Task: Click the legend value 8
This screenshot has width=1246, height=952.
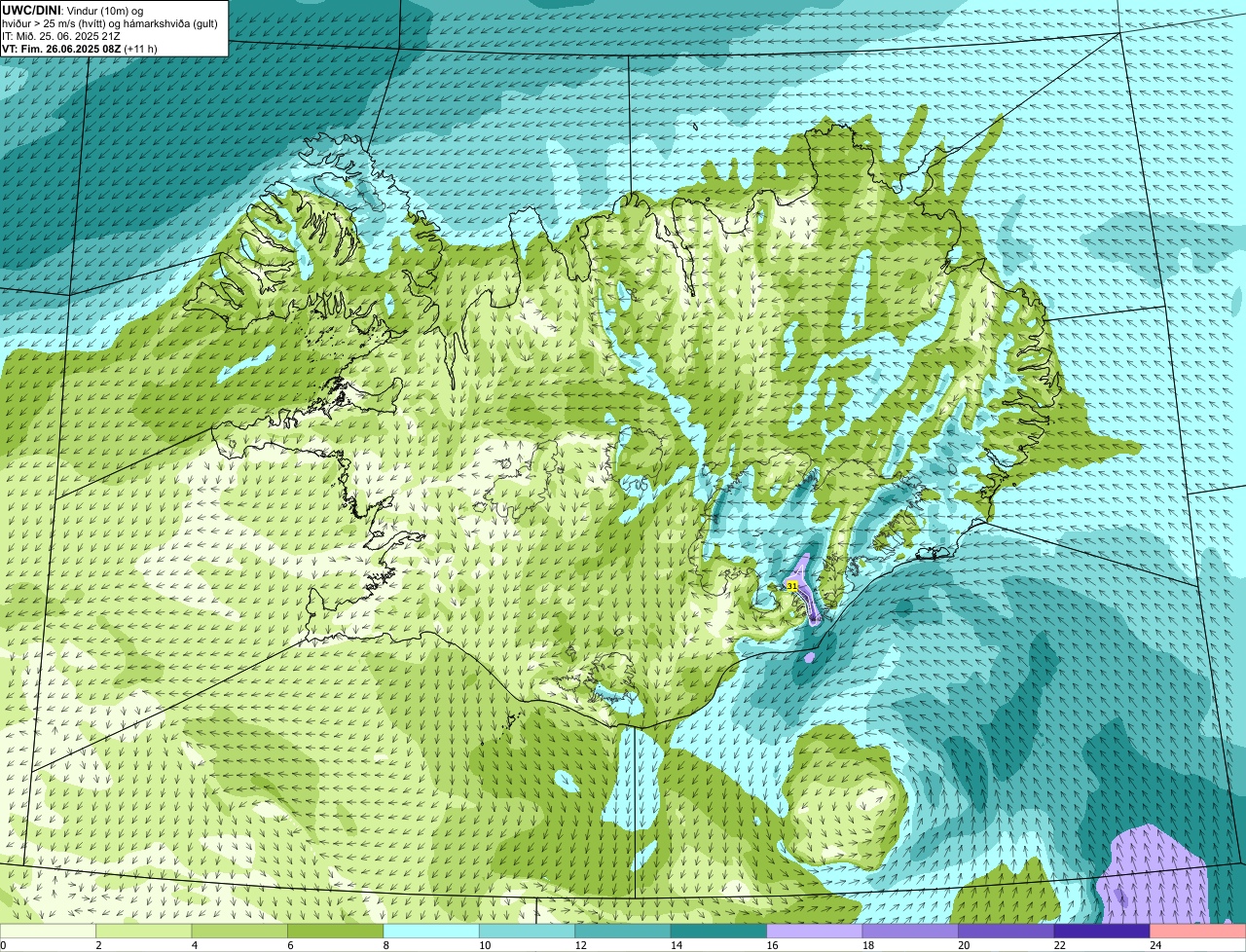Action: 386,945
